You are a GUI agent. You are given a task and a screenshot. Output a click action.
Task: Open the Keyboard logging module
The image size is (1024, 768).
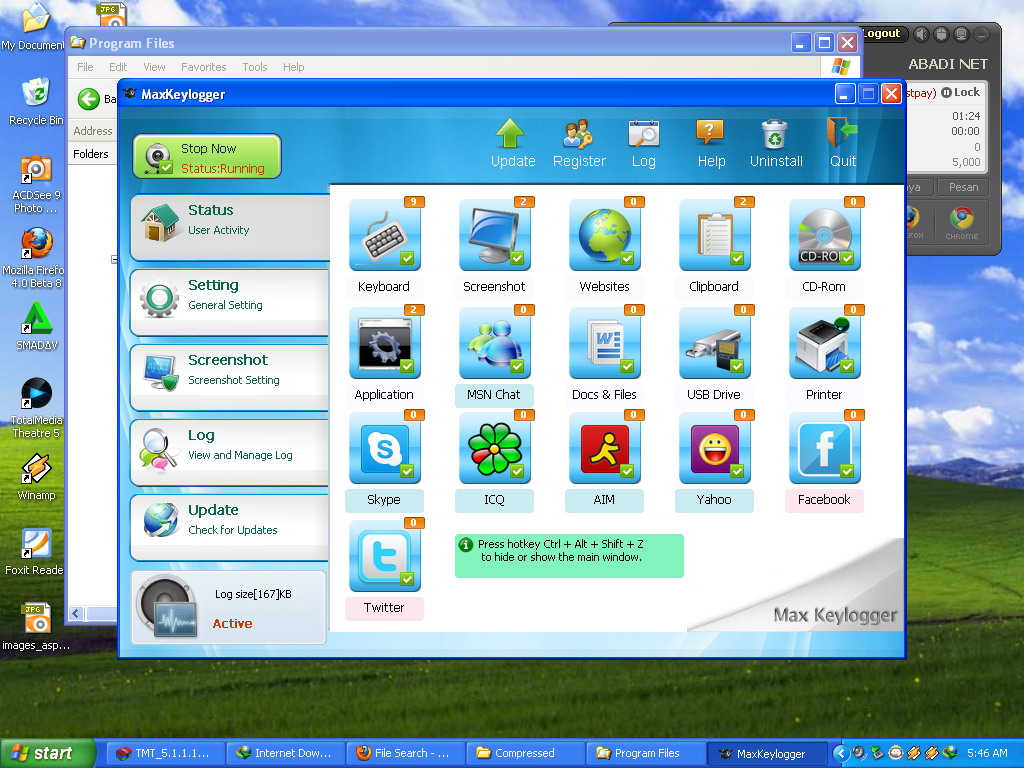385,235
